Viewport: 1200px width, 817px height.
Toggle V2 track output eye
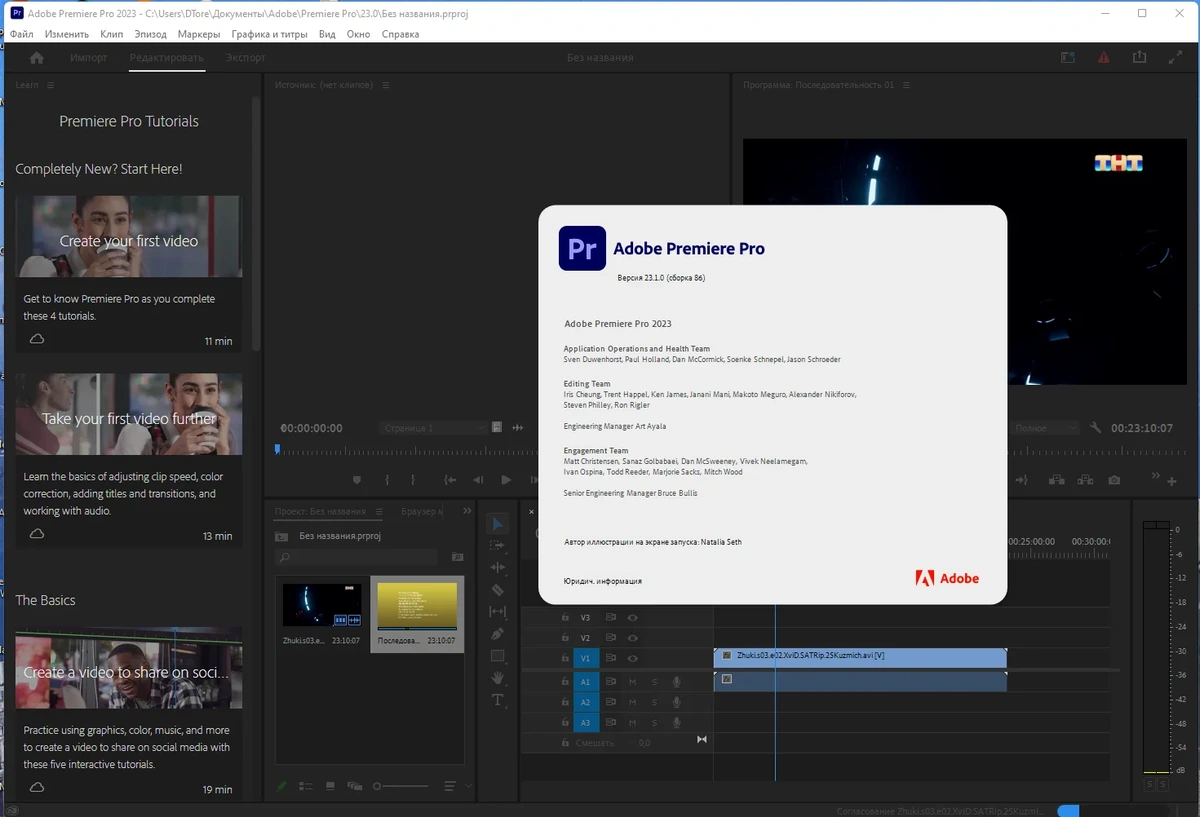pos(632,638)
